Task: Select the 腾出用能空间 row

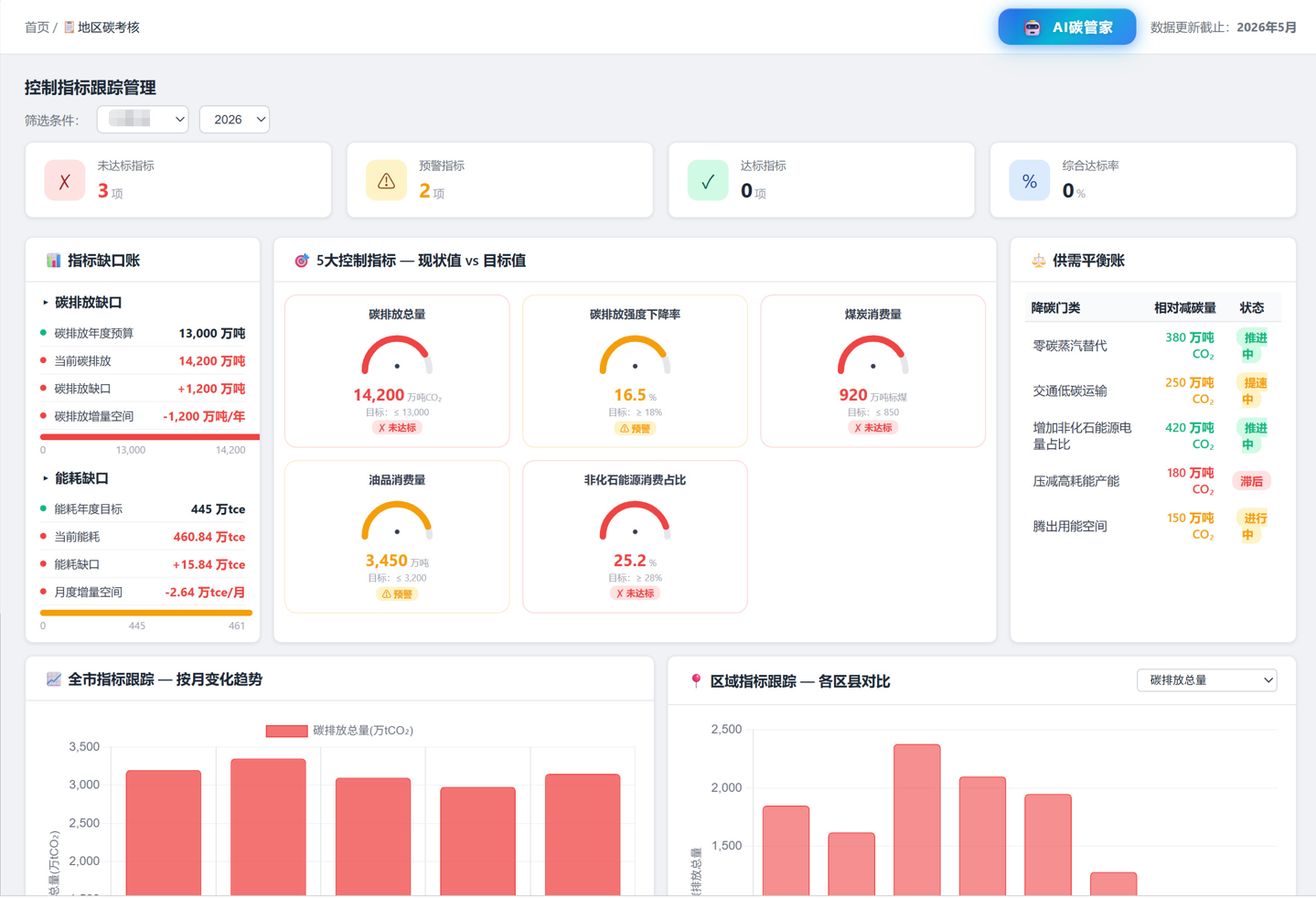Action: click(x=1152, y=526)
